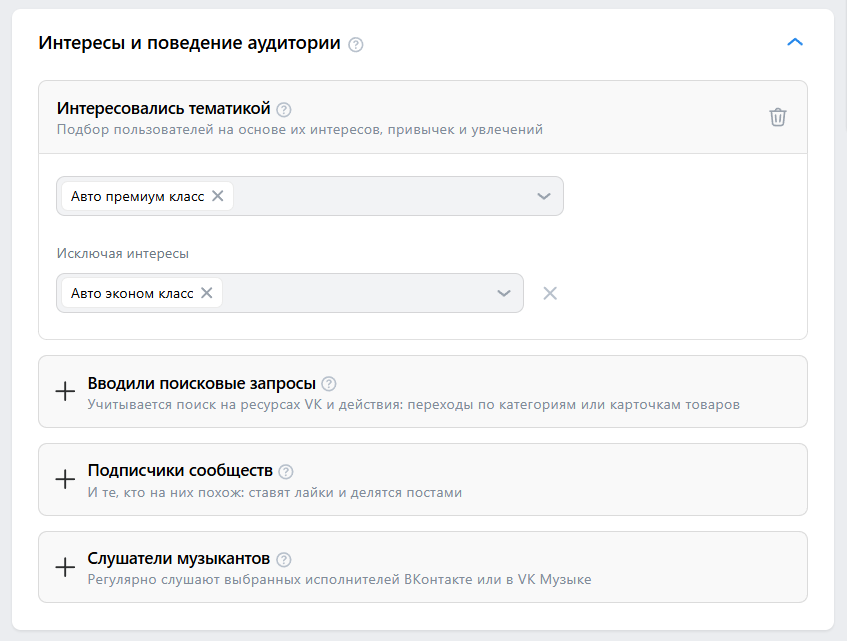
Task: Click the trash icon to delete interests block
Action: 778,117
